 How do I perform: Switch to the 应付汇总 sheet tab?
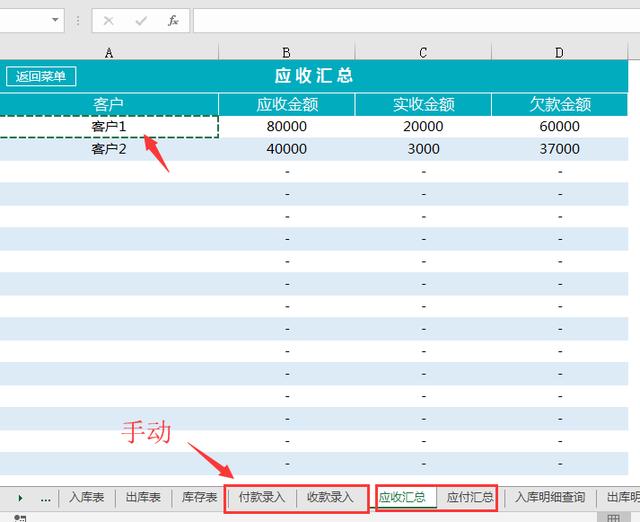pos(470,497)
